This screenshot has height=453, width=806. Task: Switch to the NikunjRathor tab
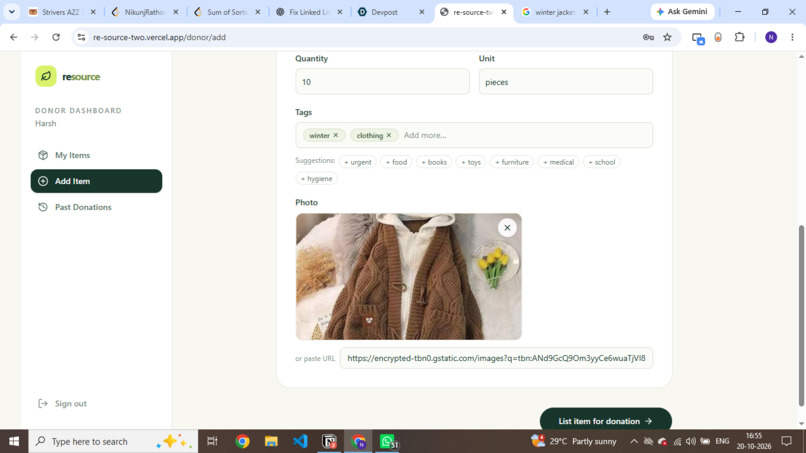tap(144, 12)
